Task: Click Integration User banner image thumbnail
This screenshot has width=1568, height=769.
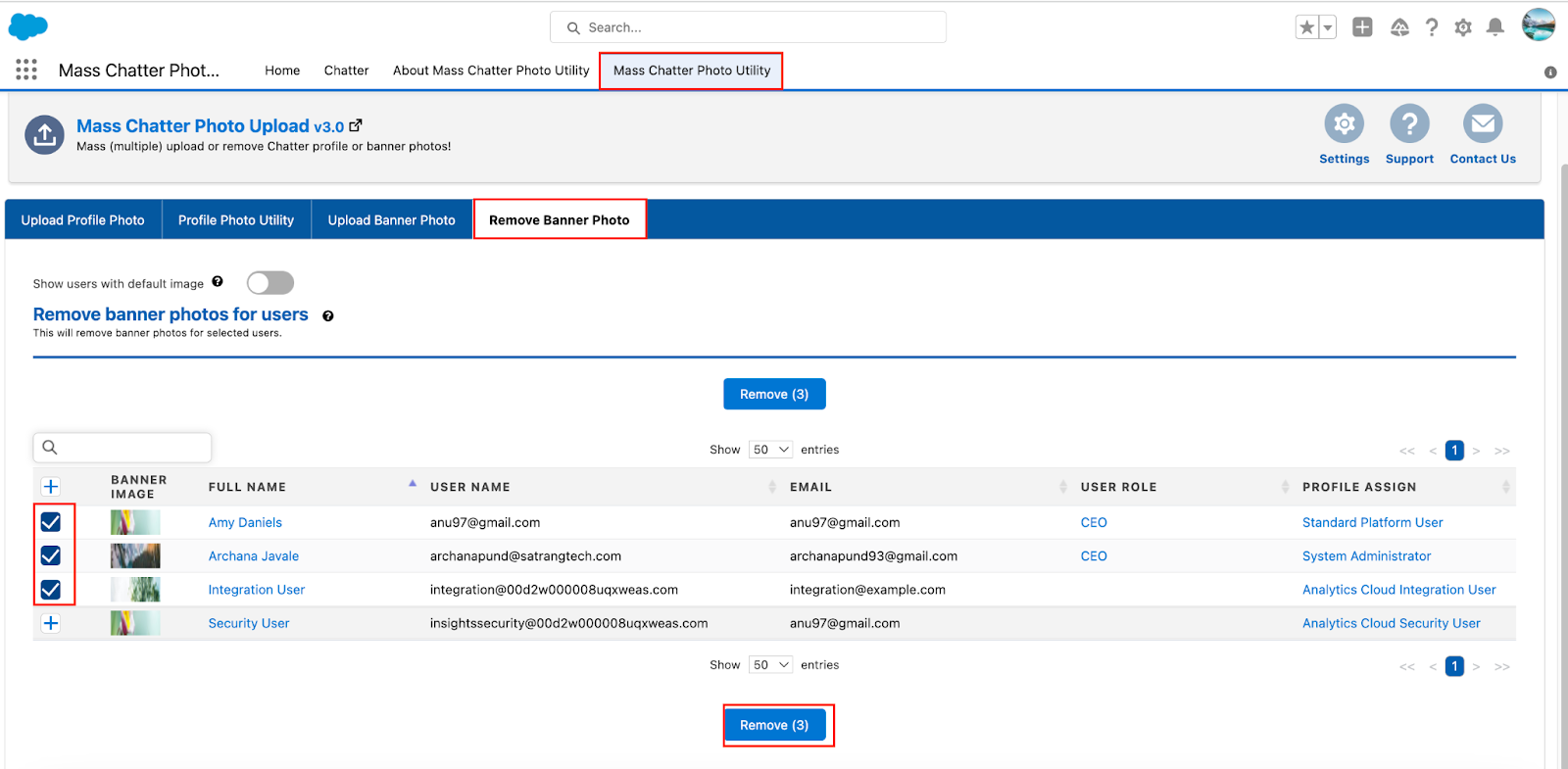Action: (x=135, y=590)
